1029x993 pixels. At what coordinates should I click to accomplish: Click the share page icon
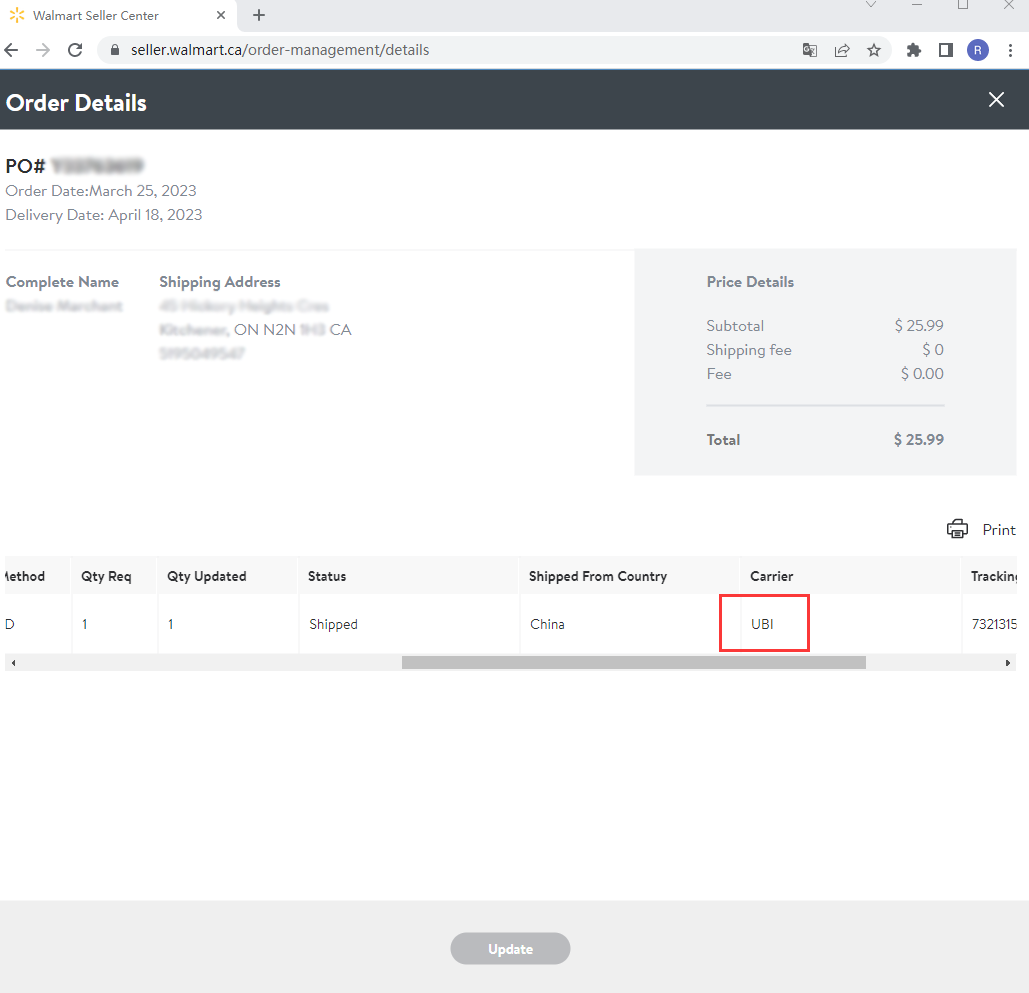point(842,50)
